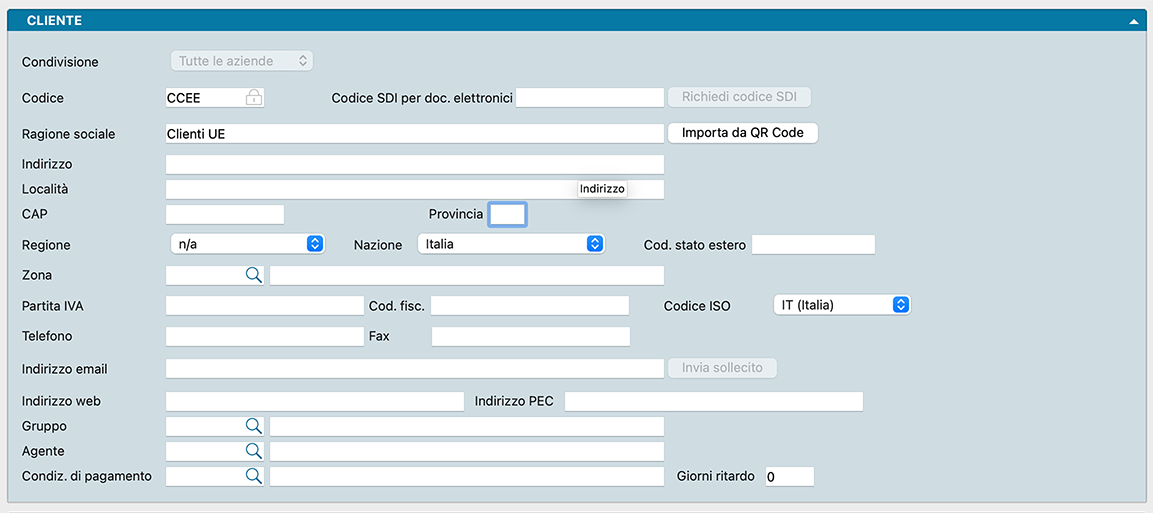
Task: Click the Ragione sociale text field
Action: 414,133
